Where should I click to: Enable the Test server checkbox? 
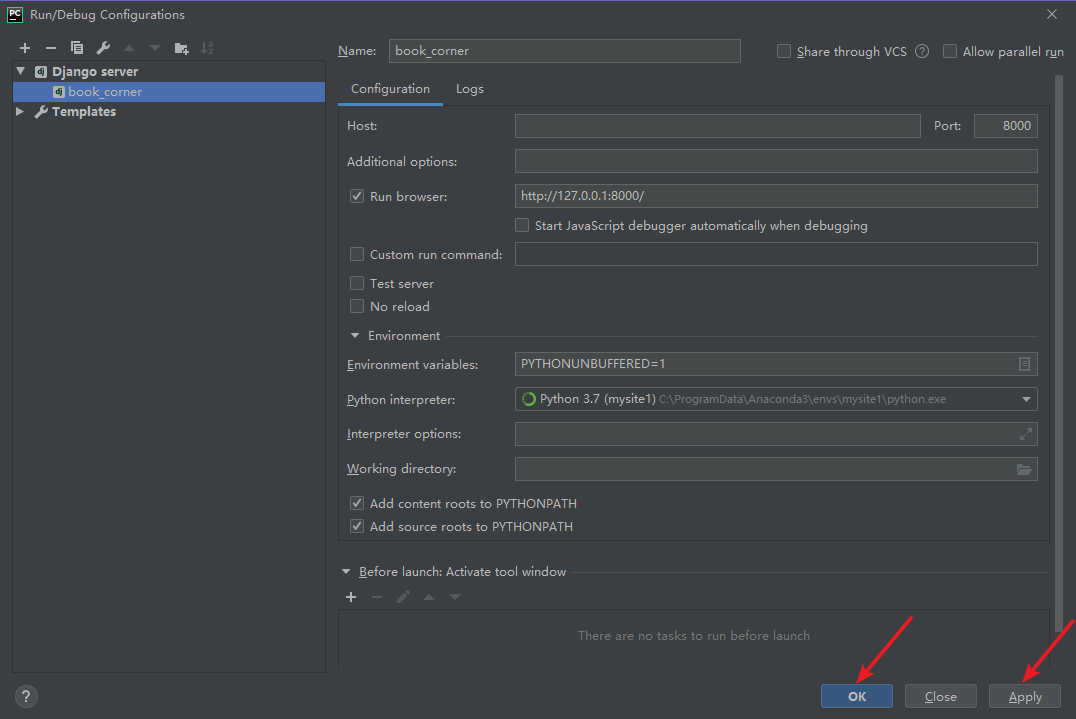click(357, 284)
